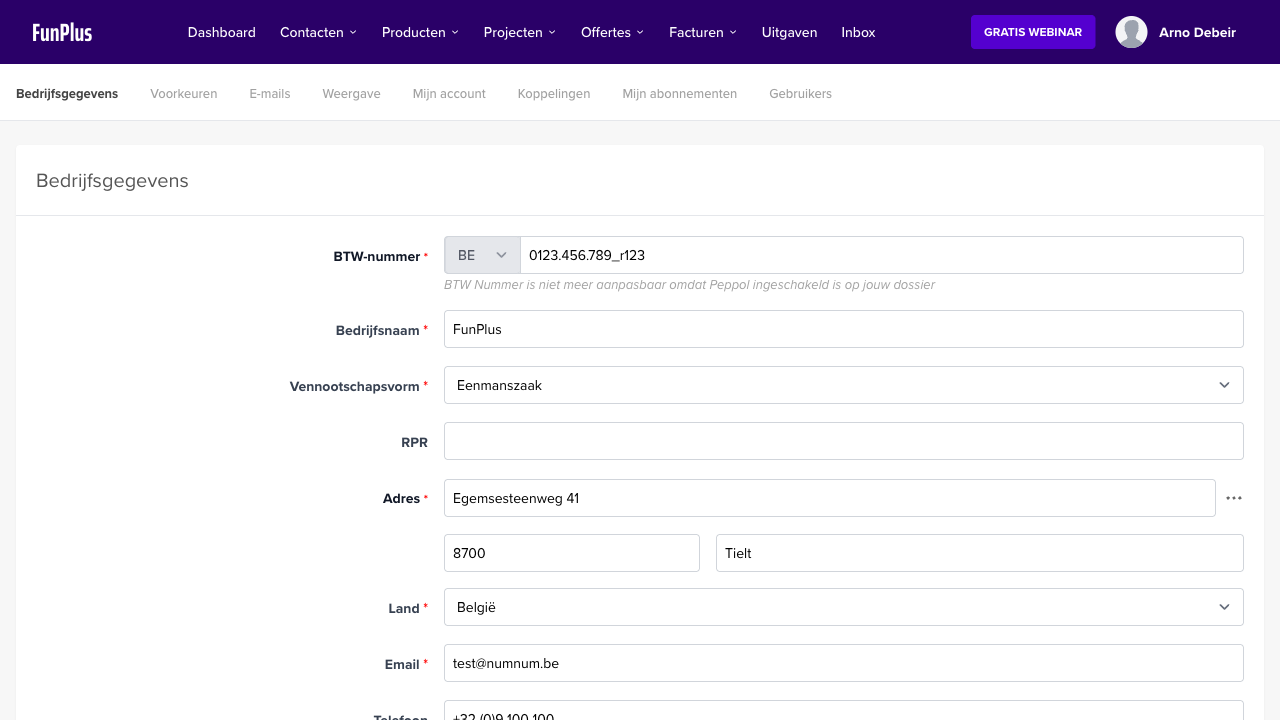Open the Uitgaven menu item
This screenshot has height=720, width=1280.
tap(789, 32)
